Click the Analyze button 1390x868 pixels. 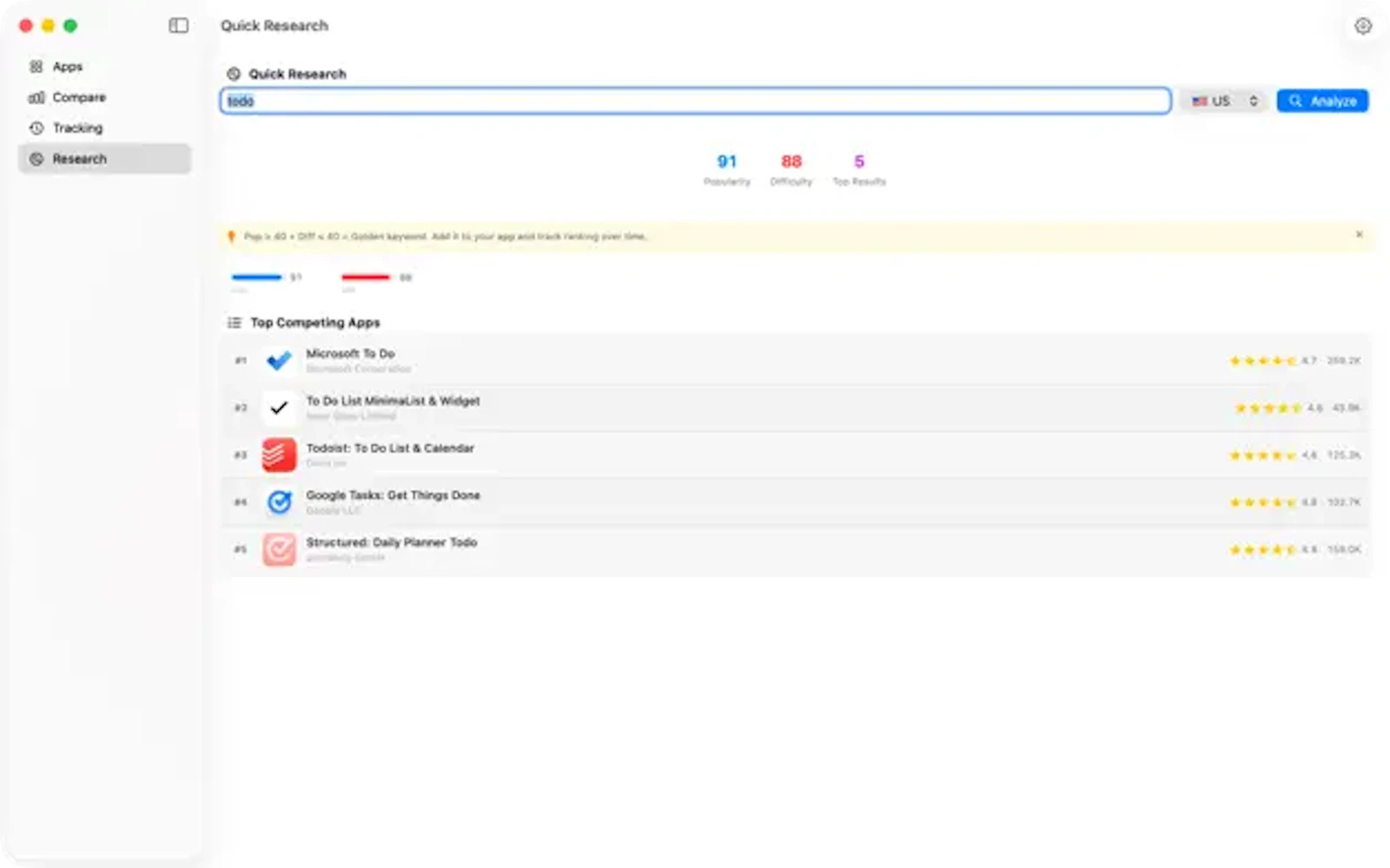coord(1322,101)
